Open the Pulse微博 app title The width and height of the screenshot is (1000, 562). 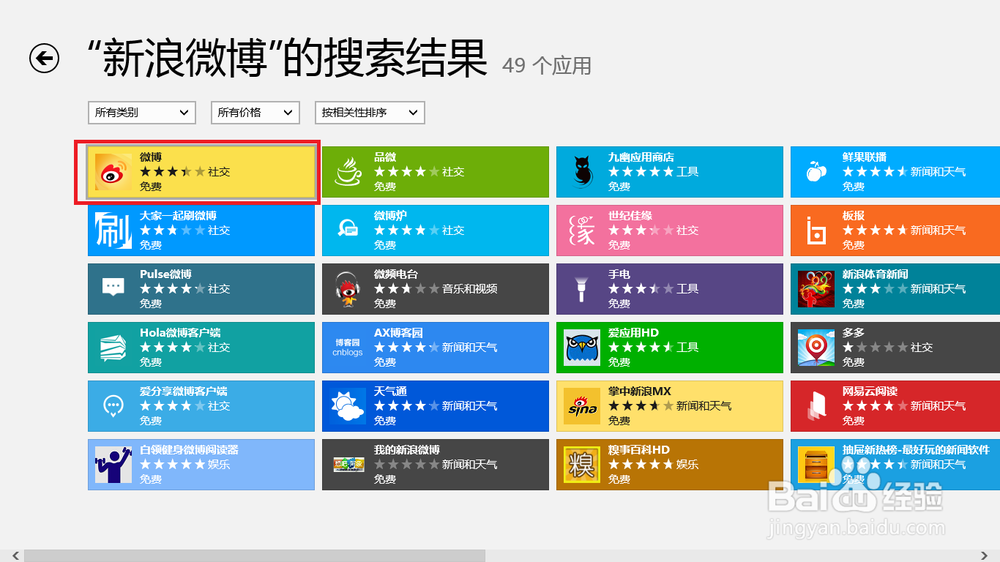point(165,274)
